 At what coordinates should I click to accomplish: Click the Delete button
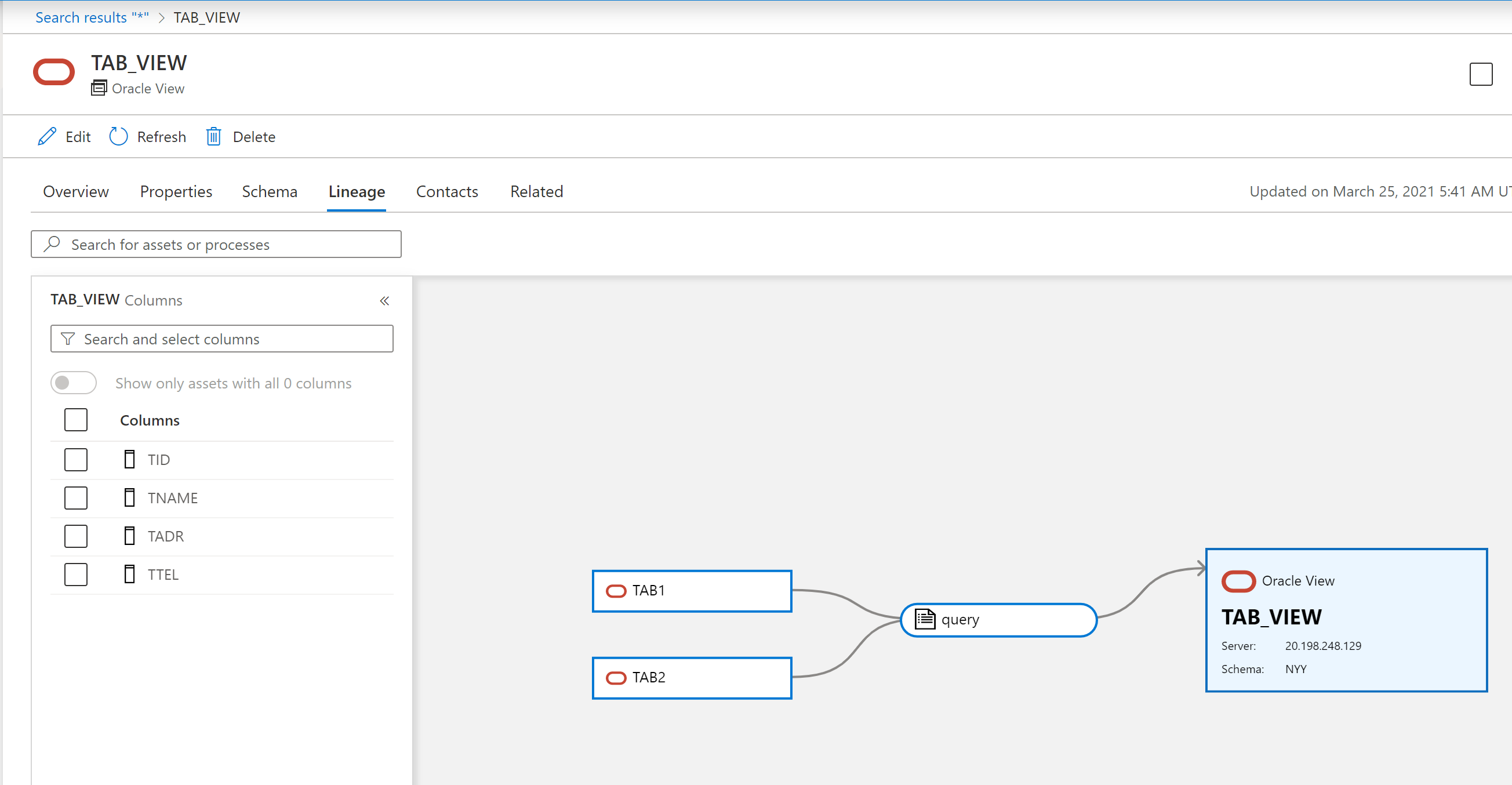241,136
